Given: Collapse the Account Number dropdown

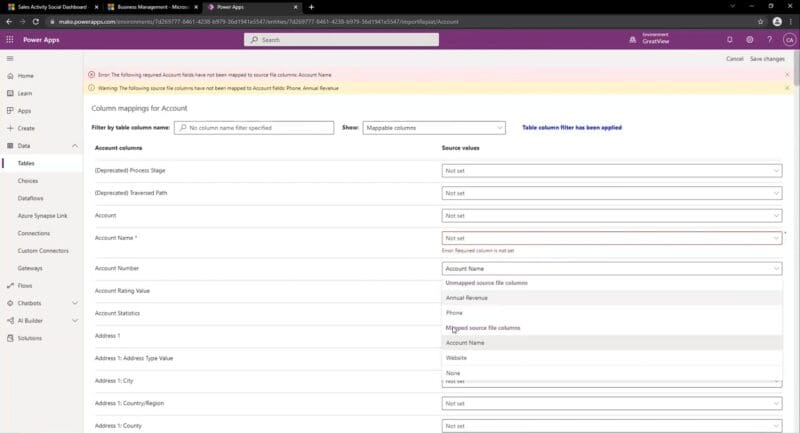Looking at the screenshot, I should (x=612, y=268).
